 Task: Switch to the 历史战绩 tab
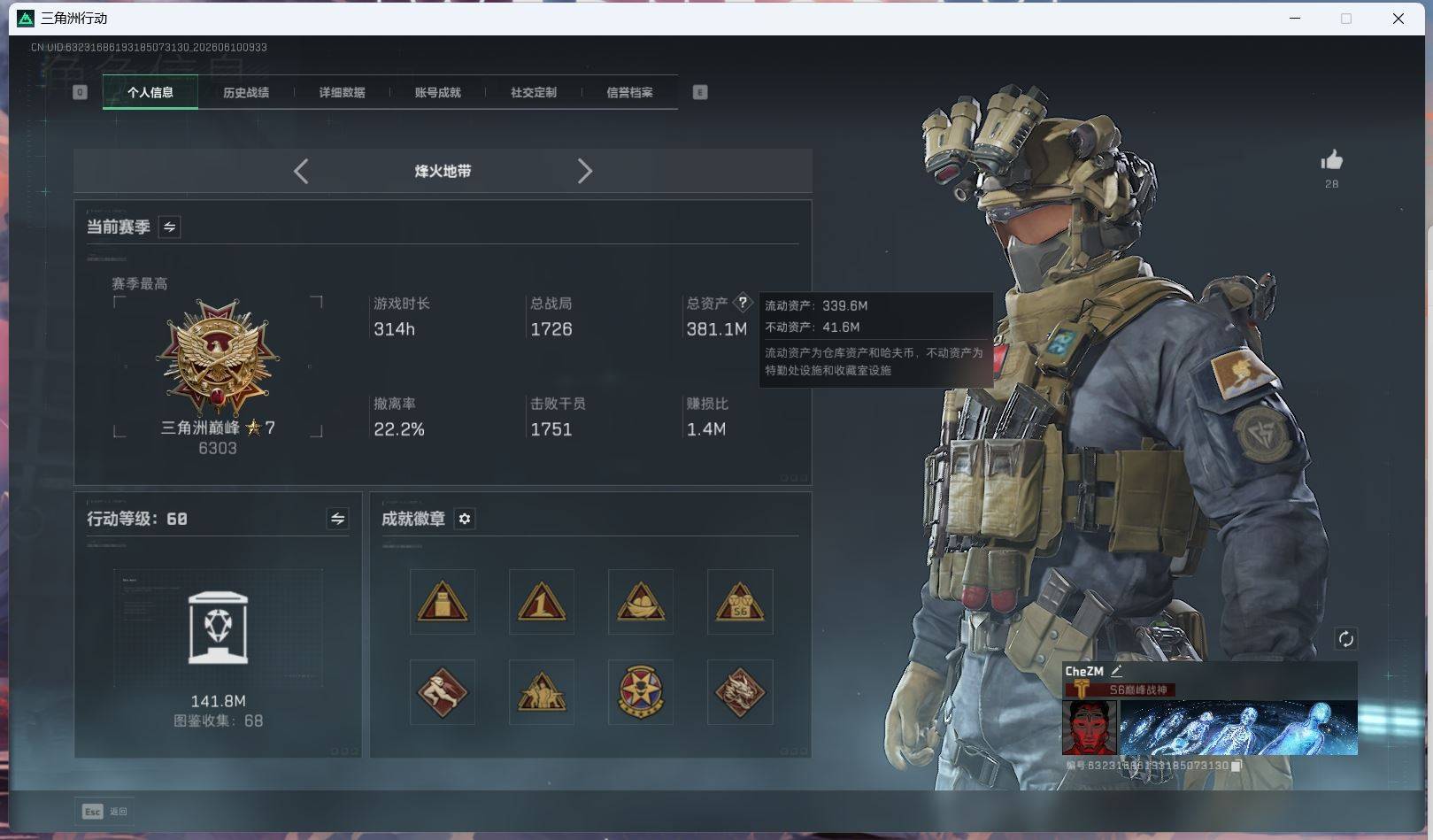click(x=246, y=92)
